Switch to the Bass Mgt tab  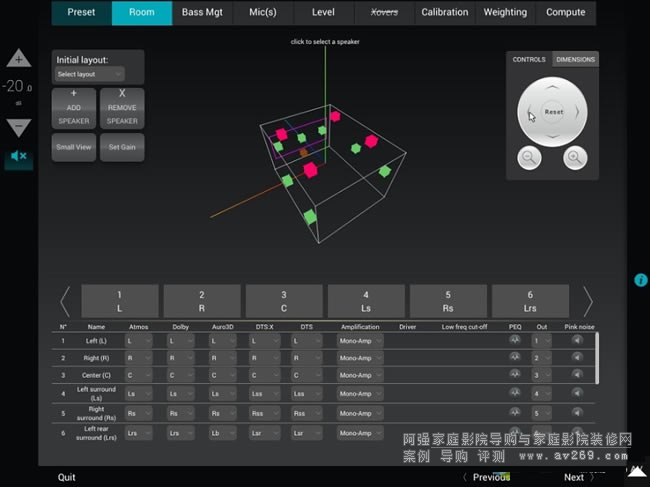(x=203, y=13)
